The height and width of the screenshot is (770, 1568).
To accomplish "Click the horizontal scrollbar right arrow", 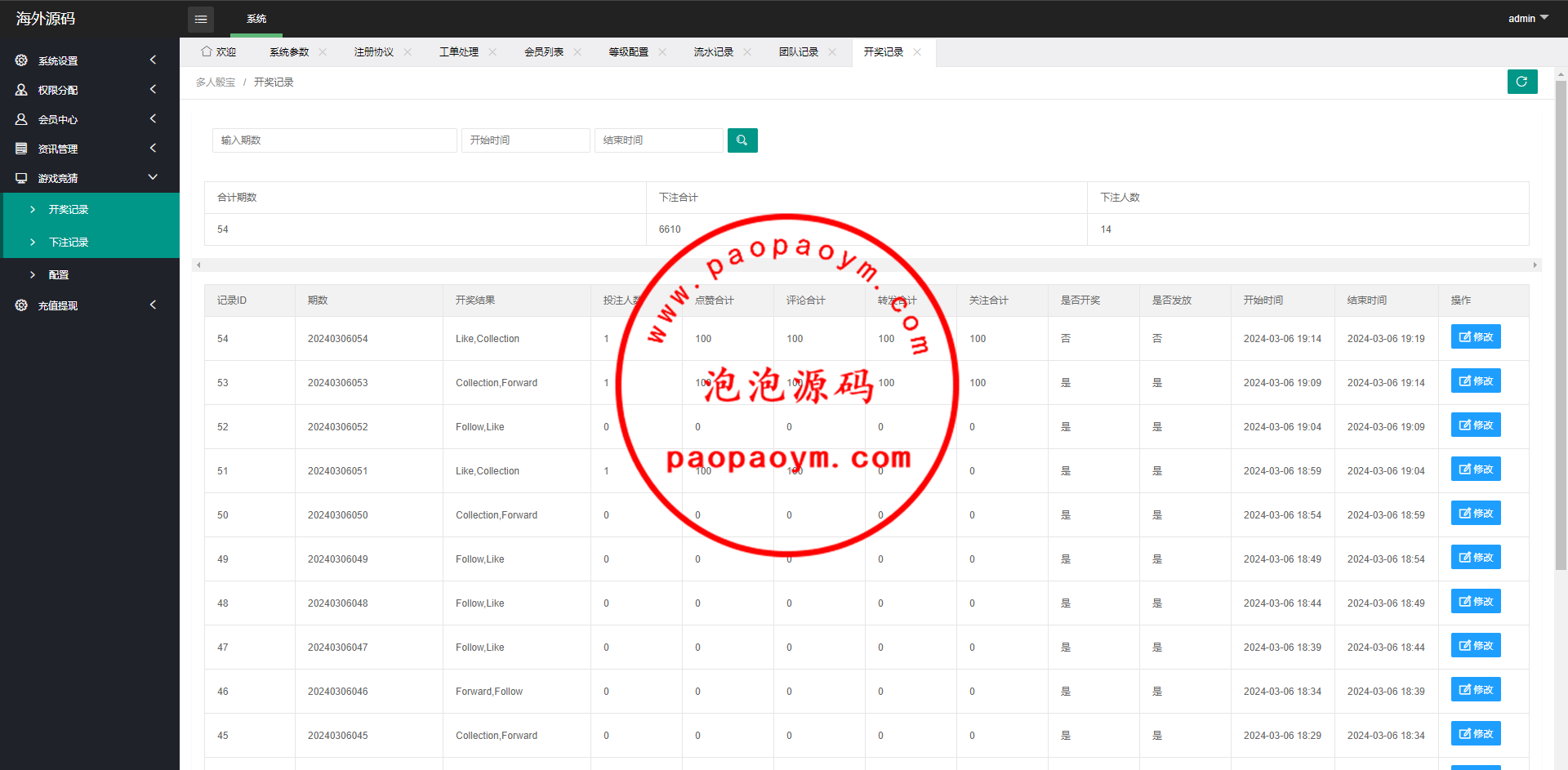I will pyautogui.click(x=1535, y=265).
